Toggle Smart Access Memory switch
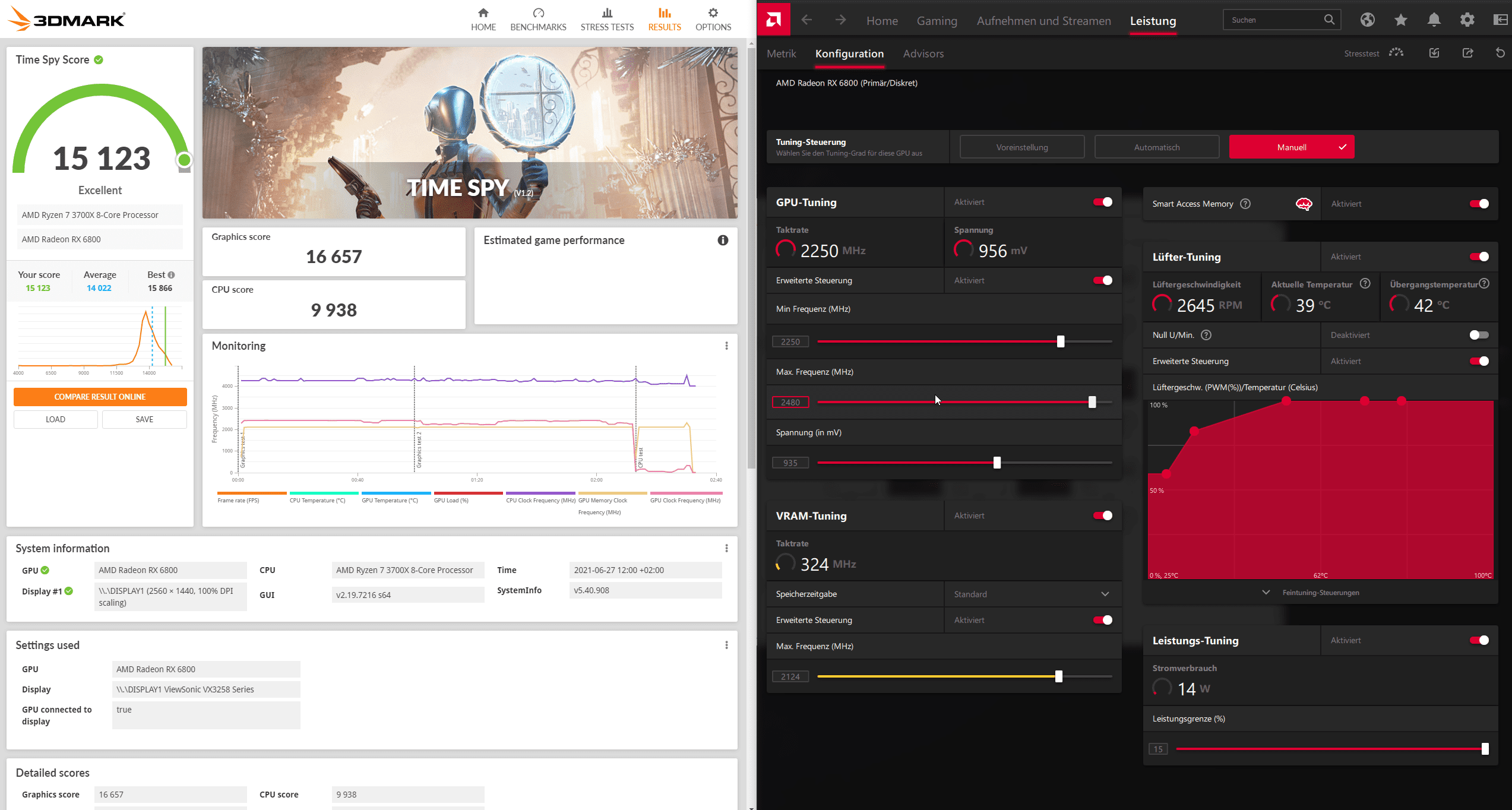1512x810 pixels. [x=1479, y=204]
